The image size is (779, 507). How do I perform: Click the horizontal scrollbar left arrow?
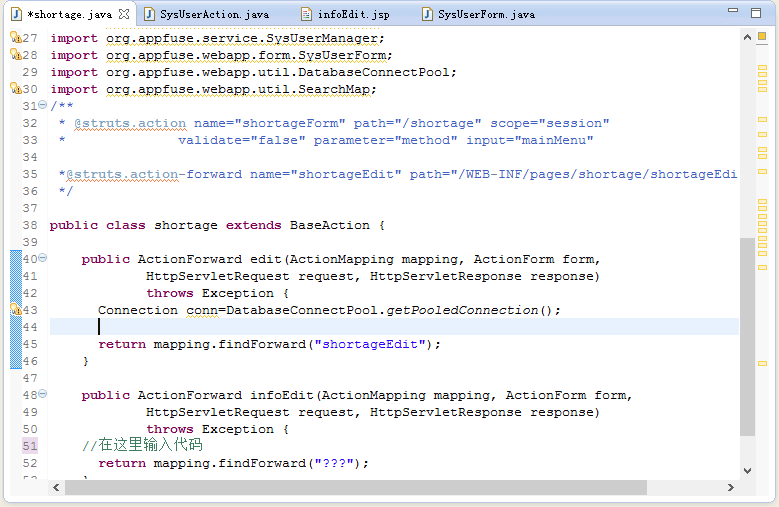pos(56,488)
